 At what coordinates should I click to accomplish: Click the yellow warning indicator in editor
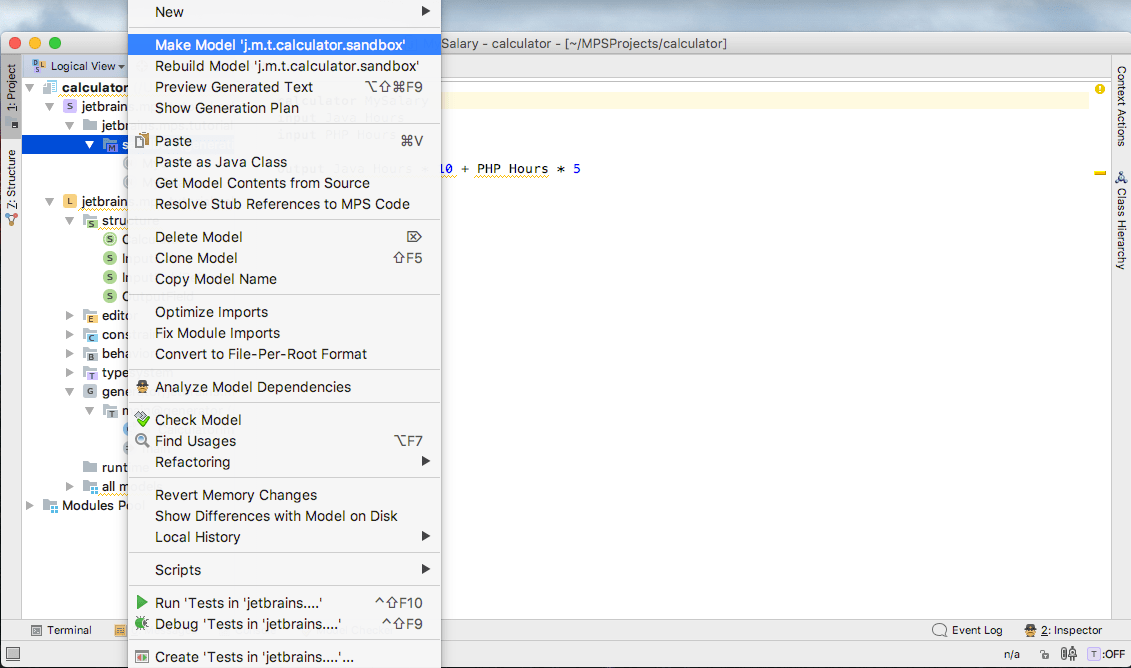1100,89
